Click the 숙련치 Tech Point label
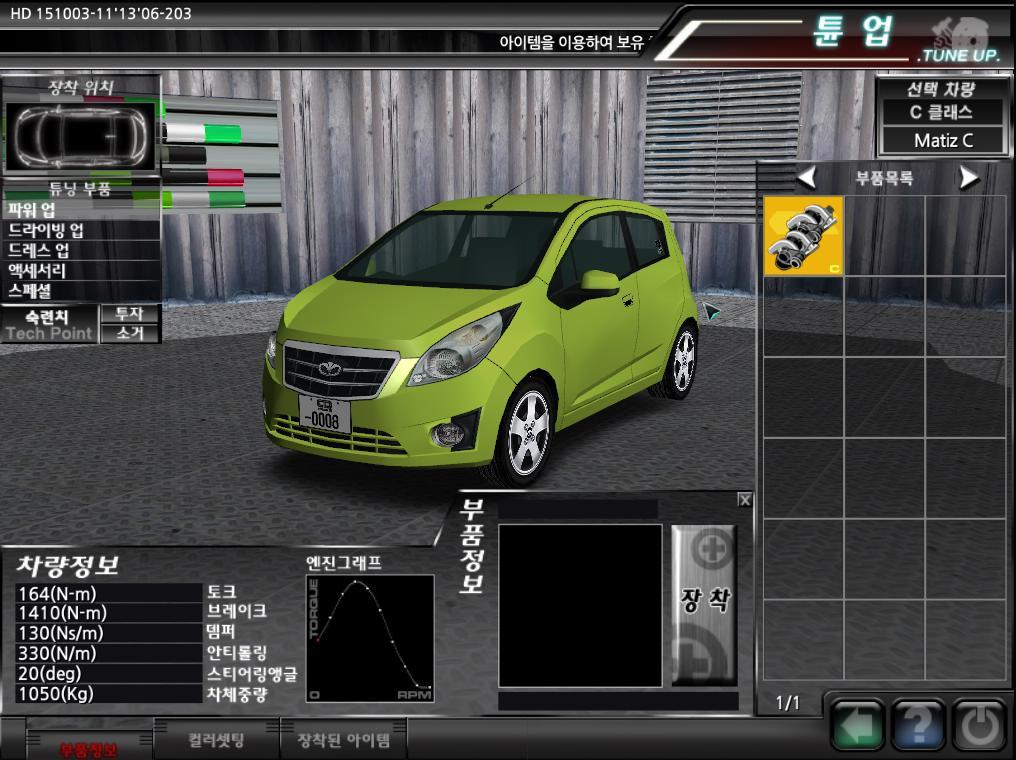The width and height of the screenshot is (1016, 760). (x=49, y=325)
